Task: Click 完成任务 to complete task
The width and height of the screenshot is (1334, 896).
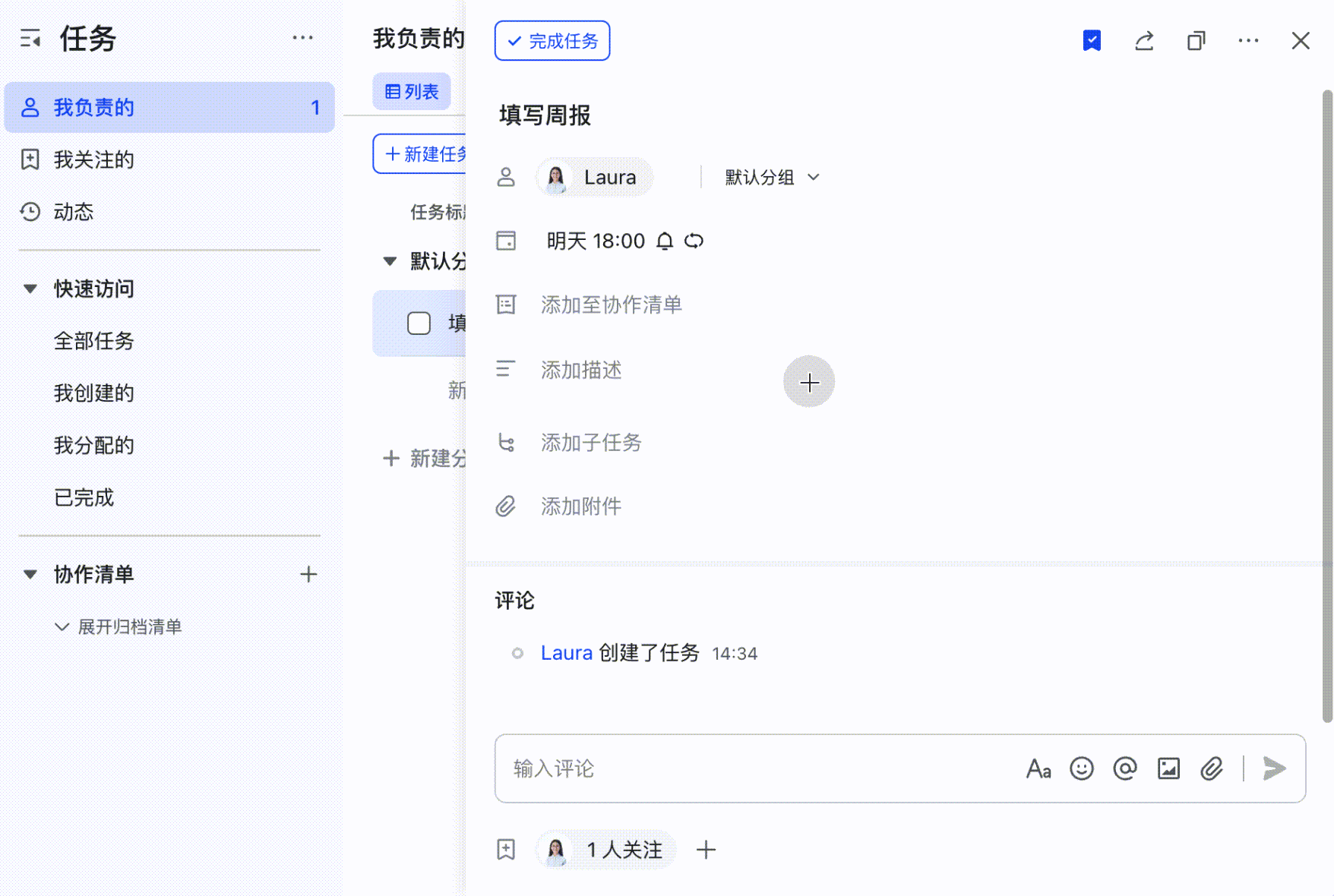Action: 552,41
